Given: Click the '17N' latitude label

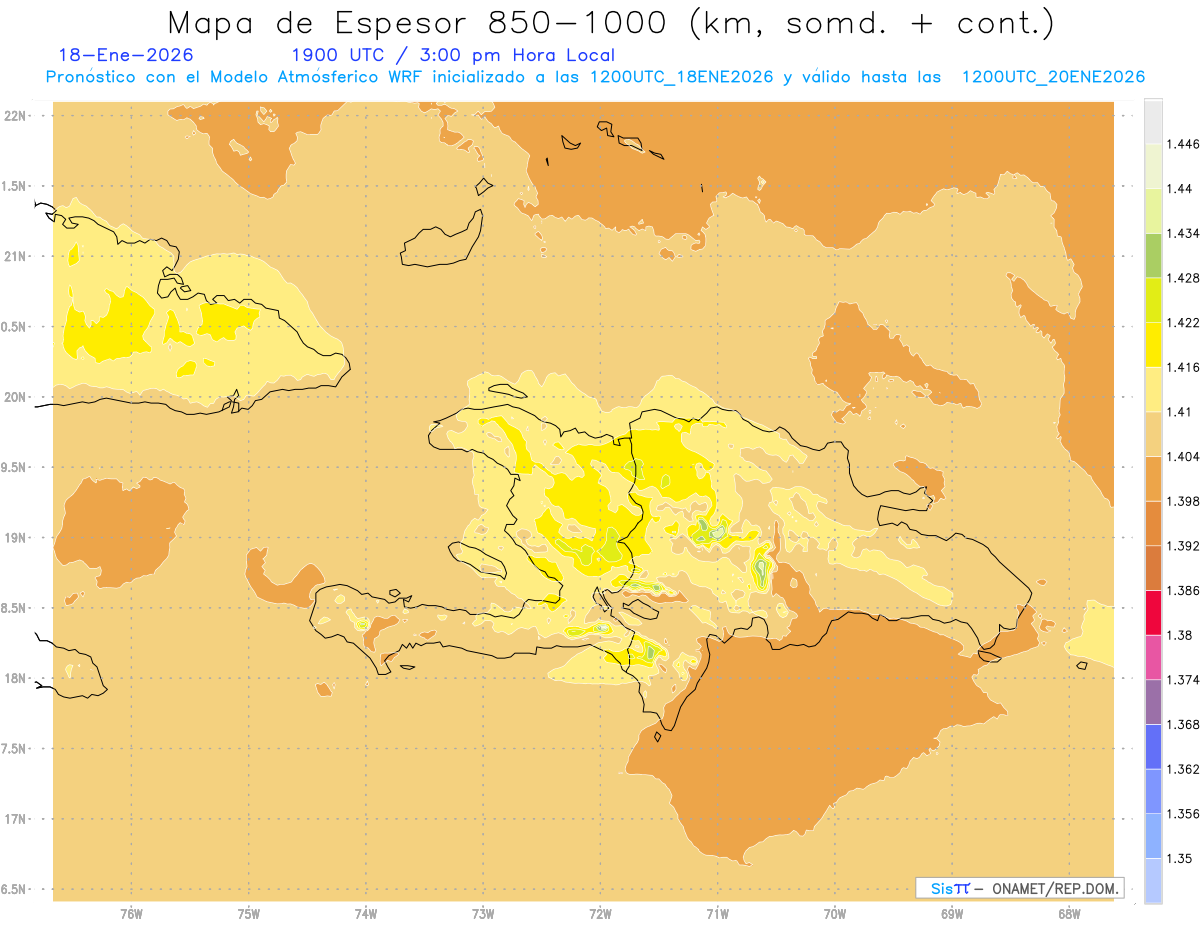Looking at the screenshot, I should click(x=14, y=819).
